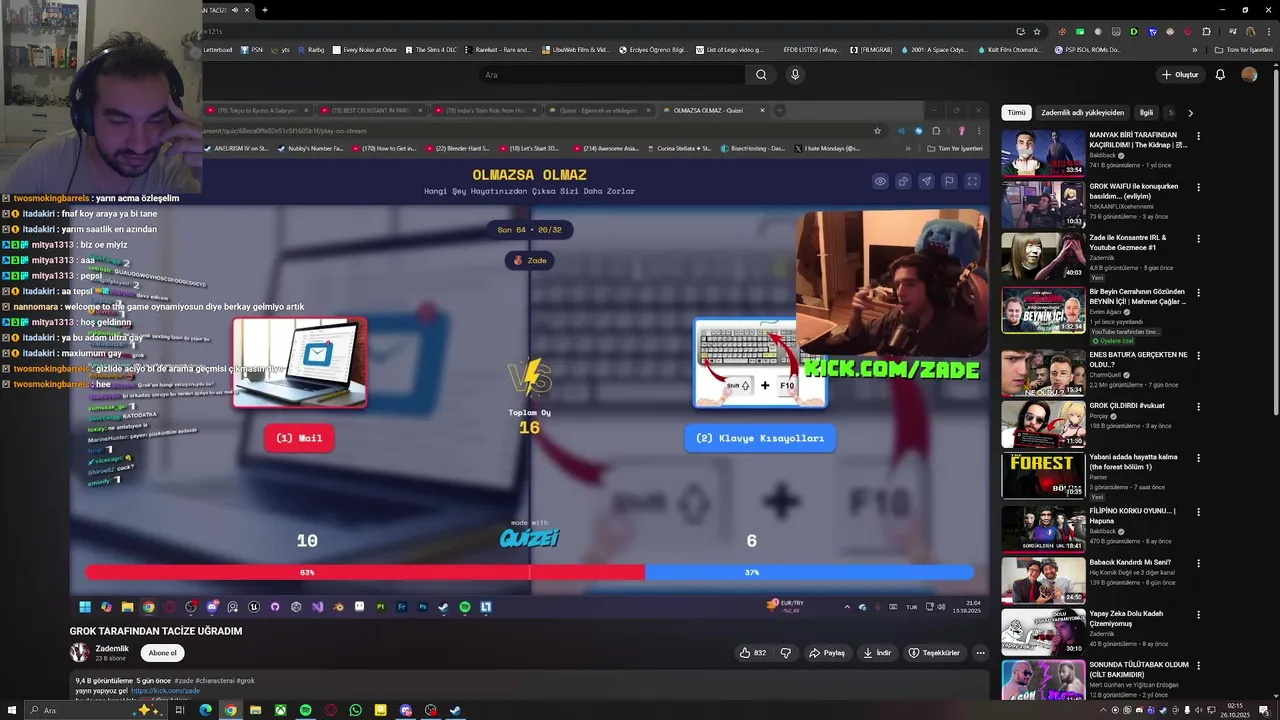Open the MANYAK BİRİ TARAFINDAN KAÇIRILDIM thumbnail

click(x=1043, y=153)
